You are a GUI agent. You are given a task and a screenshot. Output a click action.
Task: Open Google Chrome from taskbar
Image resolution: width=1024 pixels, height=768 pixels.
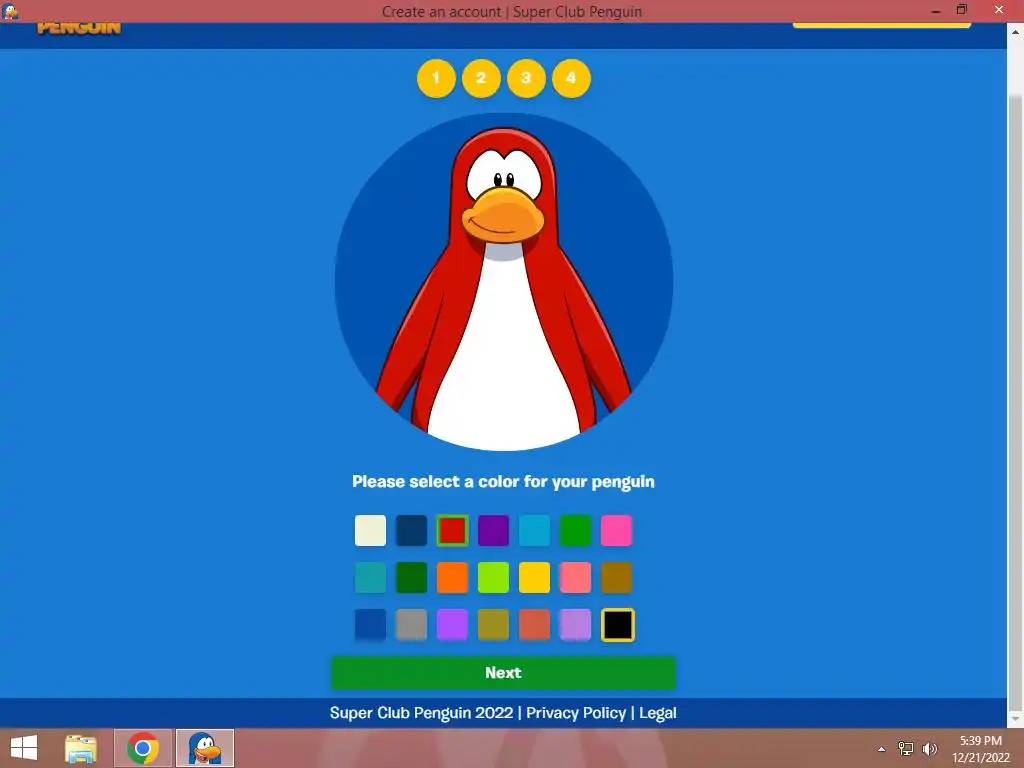tap(143, 748)
